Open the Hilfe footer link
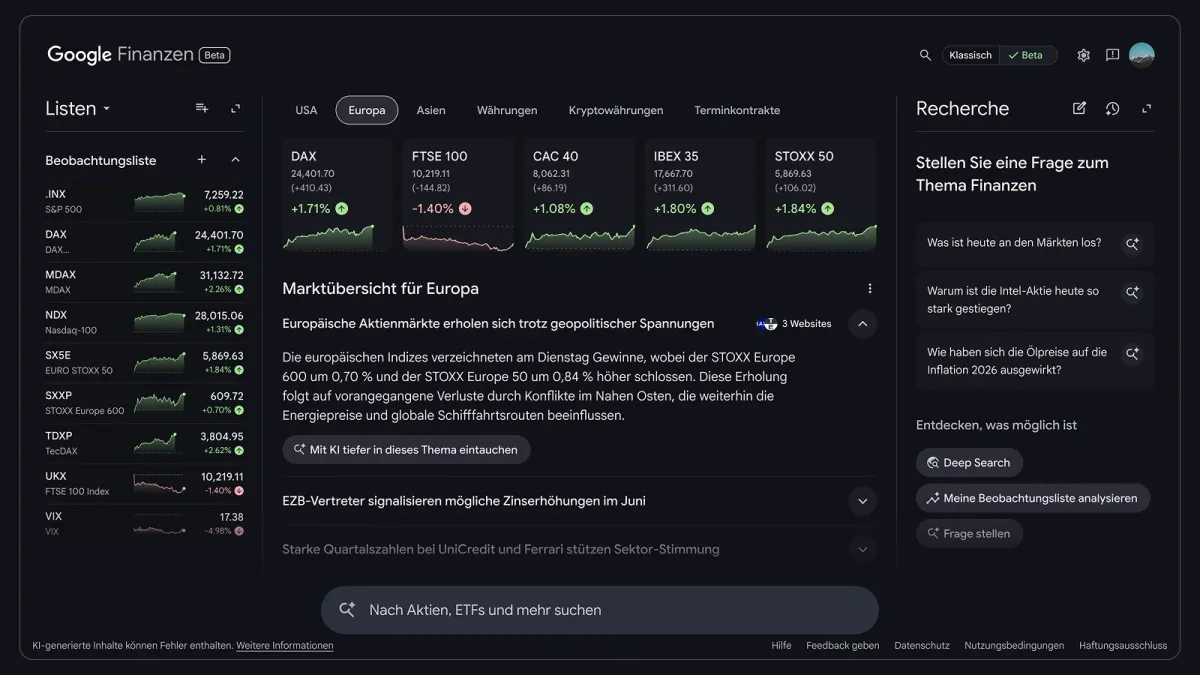 tap(781, 646)
